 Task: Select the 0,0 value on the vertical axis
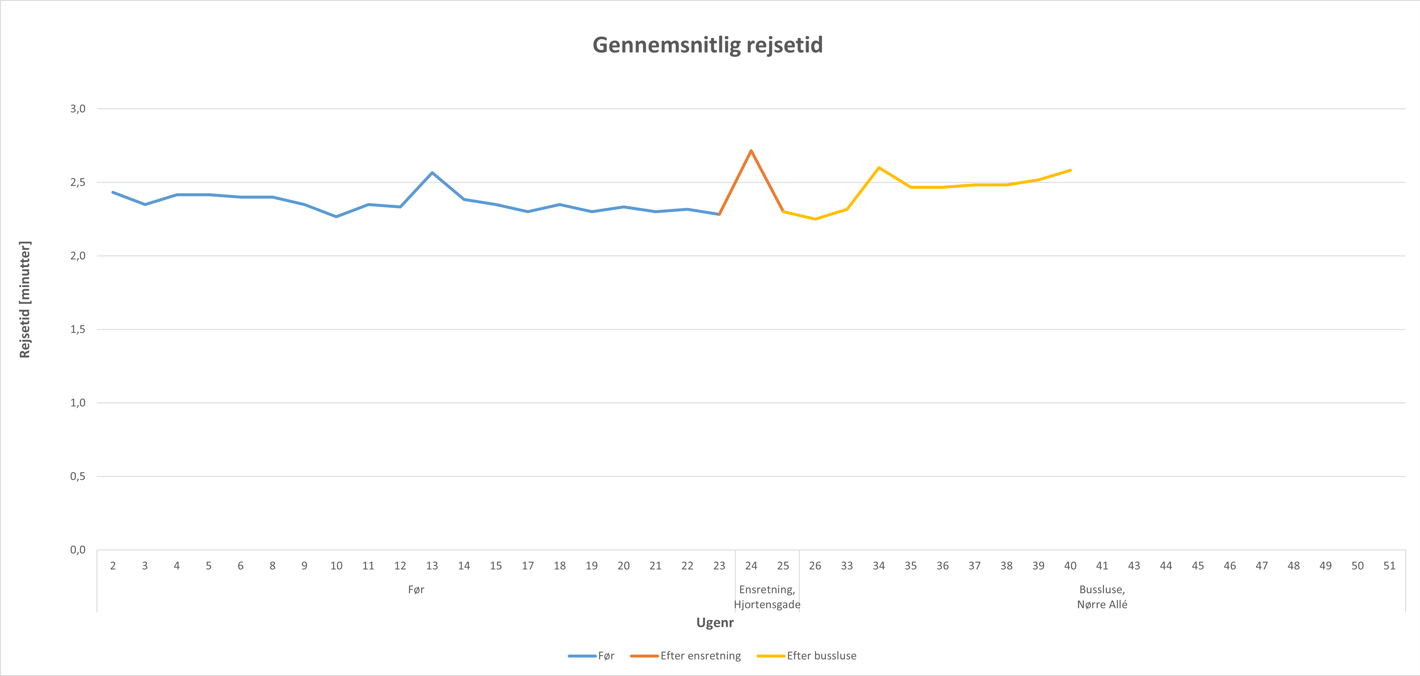(77, 550)
